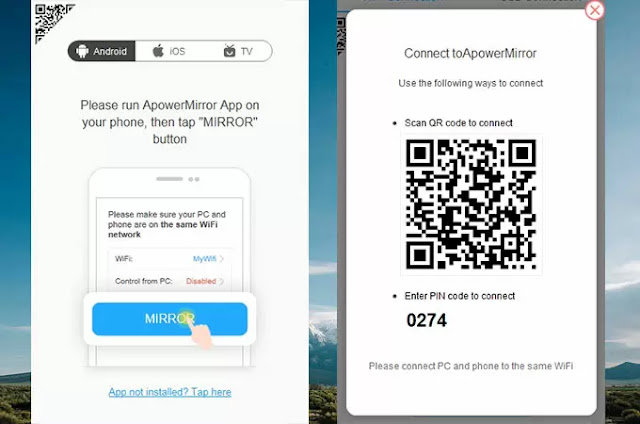Expand the WiFi MyWifi chevron

[x=221, y=258]
